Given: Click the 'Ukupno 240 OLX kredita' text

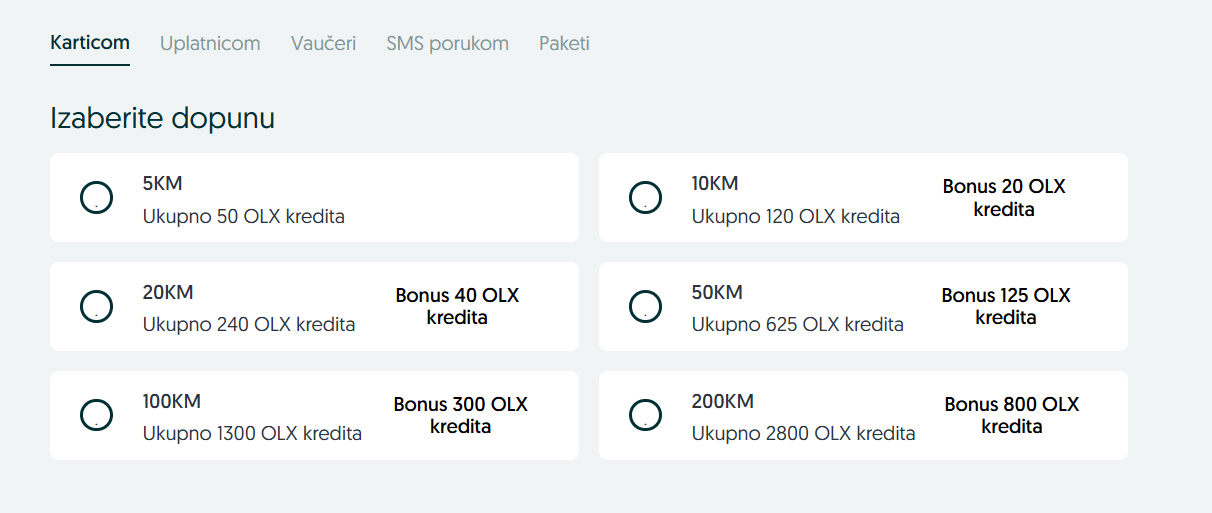Looking at the screenshot, I should click(249, 325).
